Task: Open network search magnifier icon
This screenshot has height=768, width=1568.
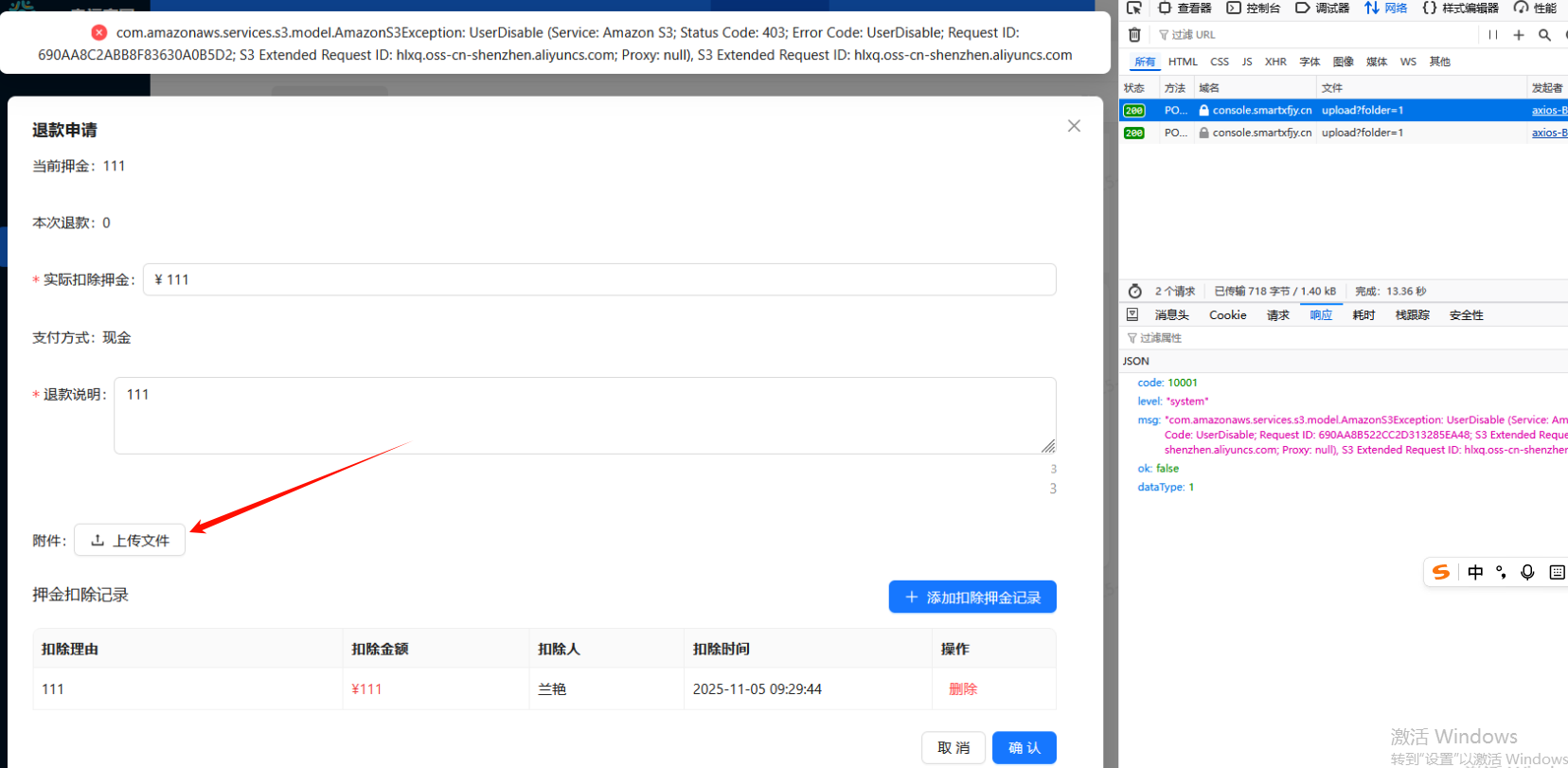Action: tap(1544, 35)
